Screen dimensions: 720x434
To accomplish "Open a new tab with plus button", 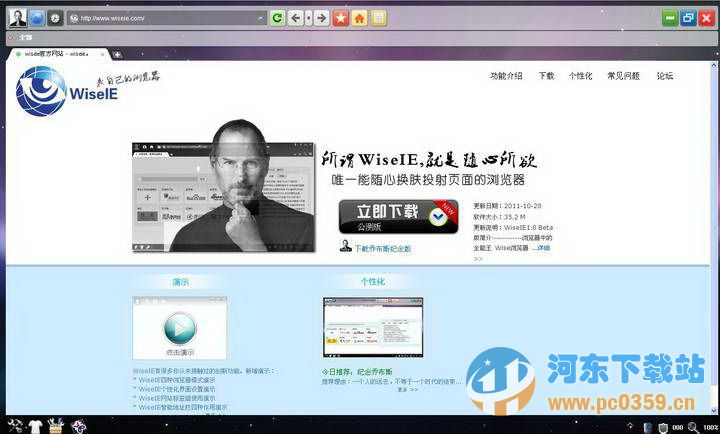I will click(x=118, y=54).
